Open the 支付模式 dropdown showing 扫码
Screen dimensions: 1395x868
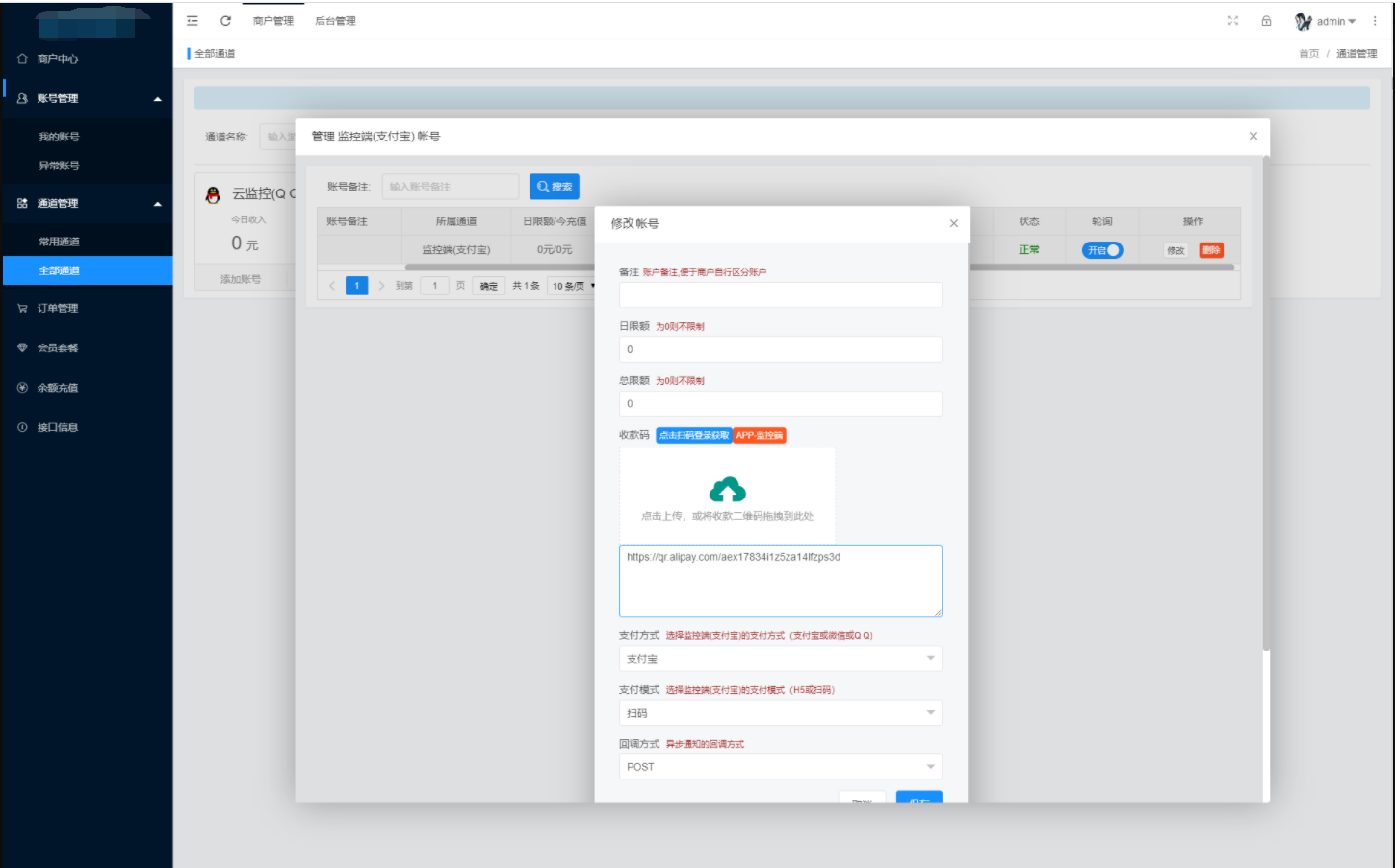pyautogui.click(x=780, y=712)
